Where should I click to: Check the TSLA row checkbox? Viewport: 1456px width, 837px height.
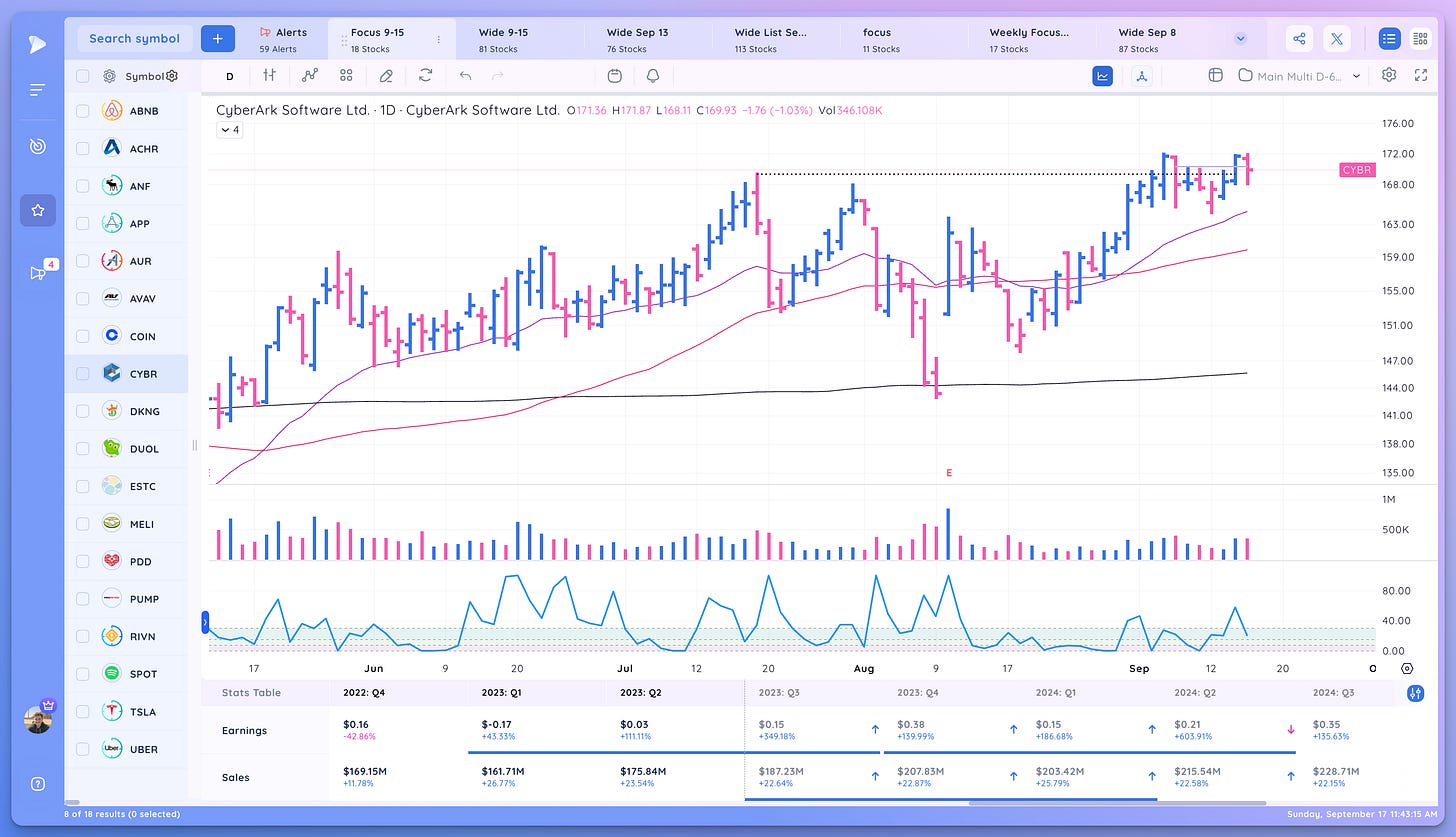click(82, 711)
